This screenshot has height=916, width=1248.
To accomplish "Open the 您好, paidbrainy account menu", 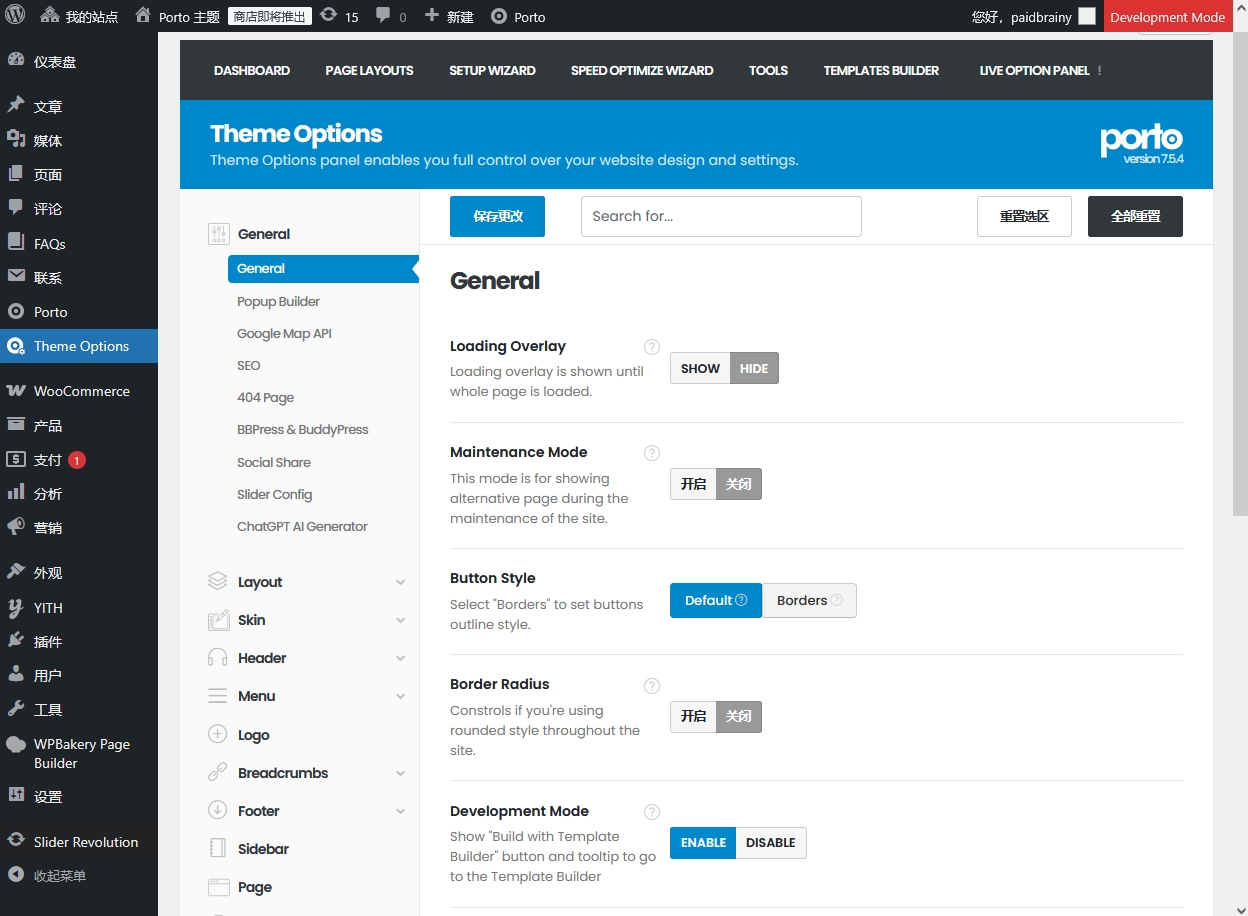I will [1033, 17].
